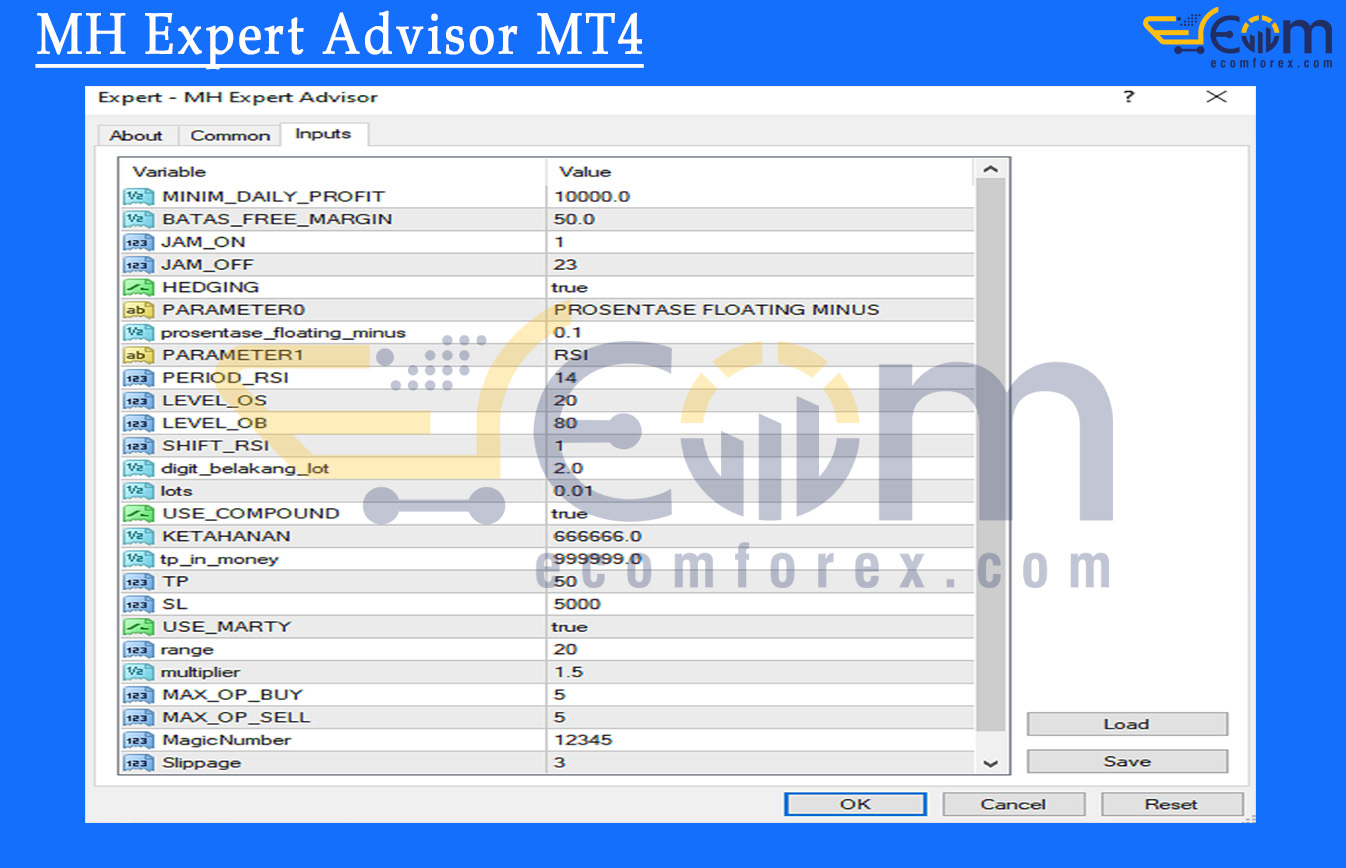This screenshot has height=868, width=1346.
Task: Click the USE_COMPOUND boolean icon
Action: [137, 513]
